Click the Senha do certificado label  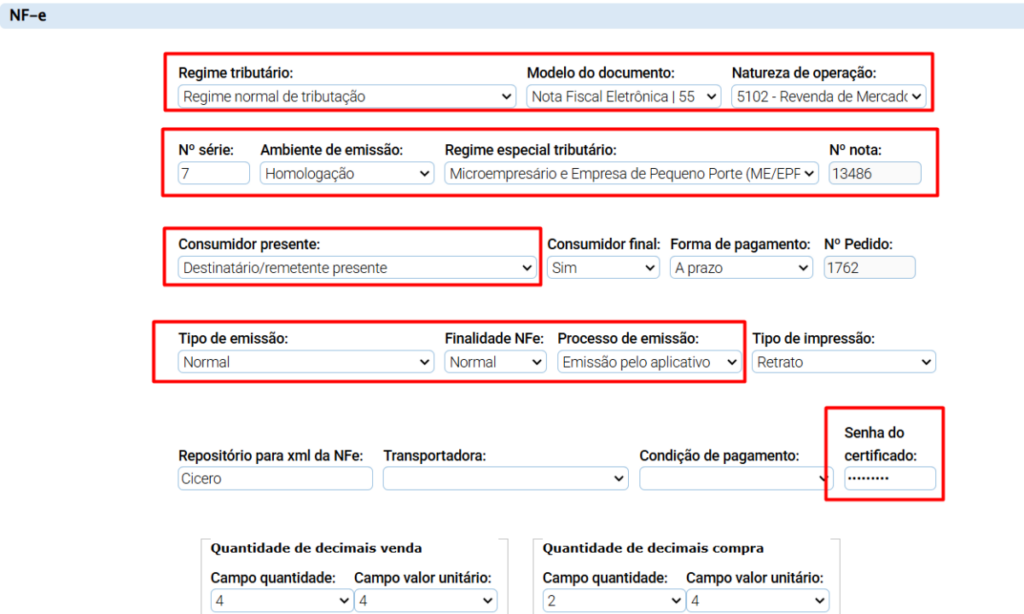coord(880,444)
